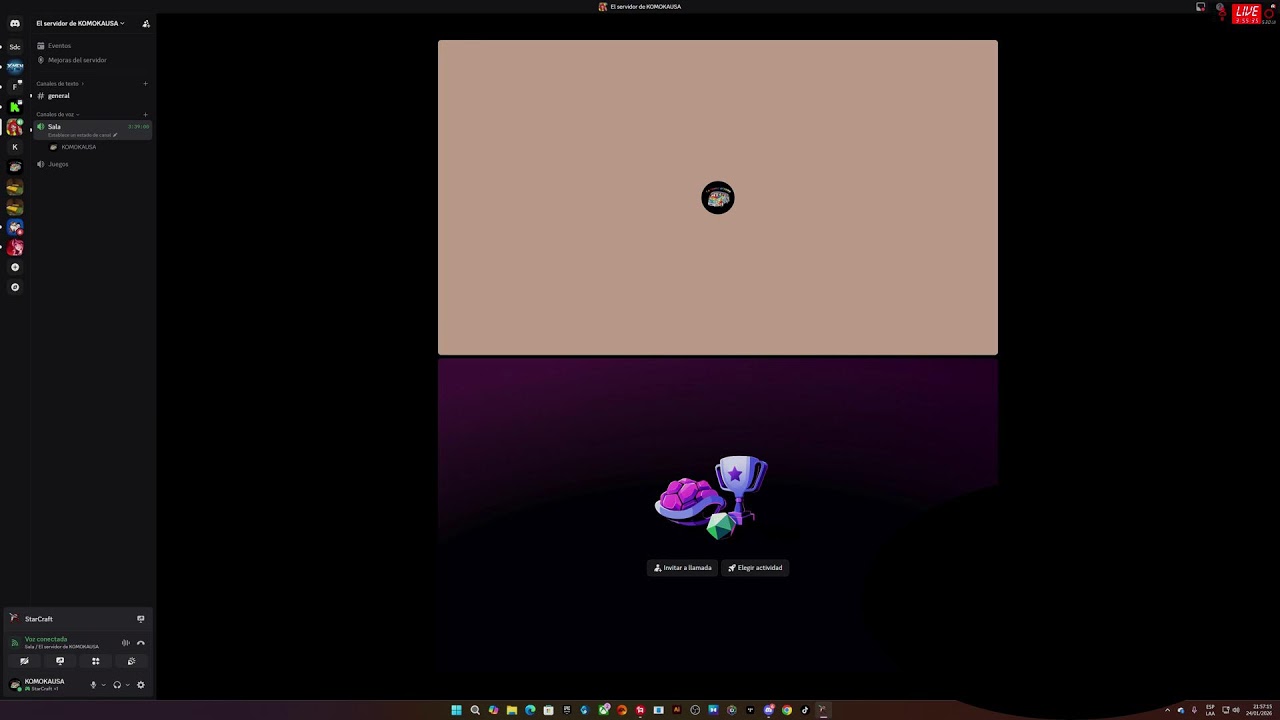
Task: Open Discover servers compass icon
Action: click(14, 287)
